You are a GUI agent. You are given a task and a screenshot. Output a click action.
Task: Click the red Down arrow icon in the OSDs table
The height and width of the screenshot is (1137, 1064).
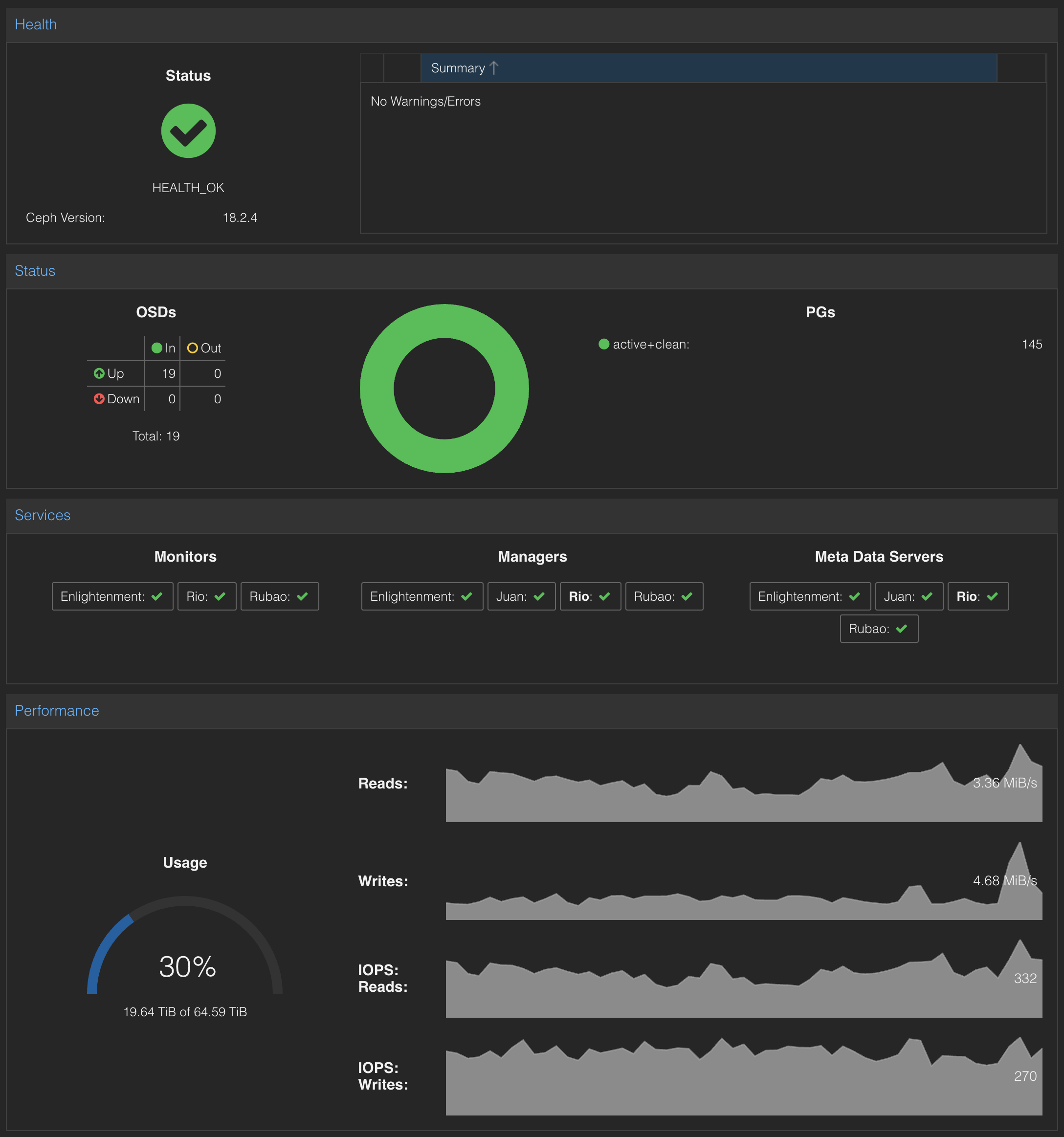tap(99, 399)
